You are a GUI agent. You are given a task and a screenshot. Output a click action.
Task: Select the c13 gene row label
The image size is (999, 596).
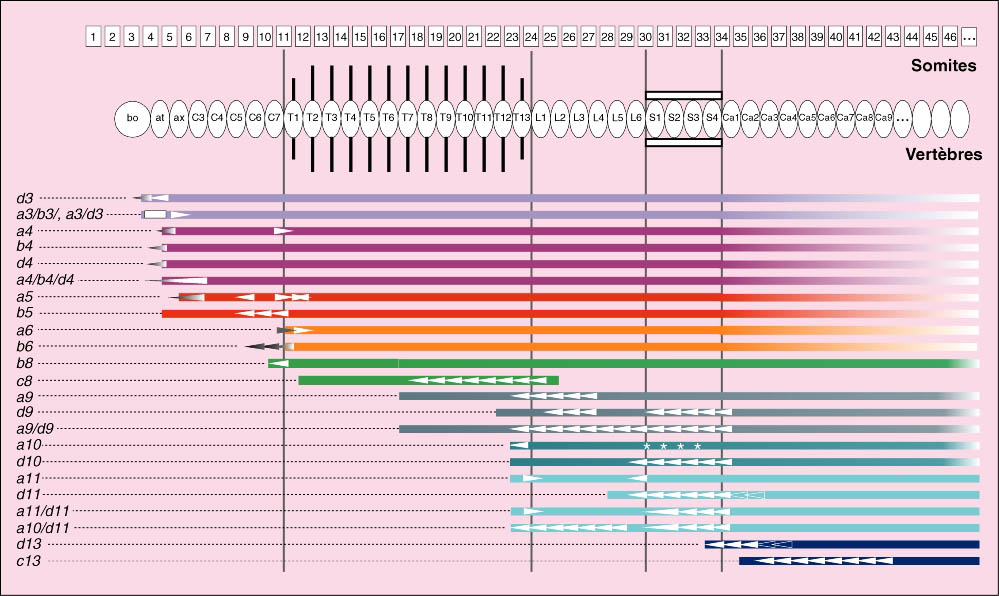click(27, 561)
